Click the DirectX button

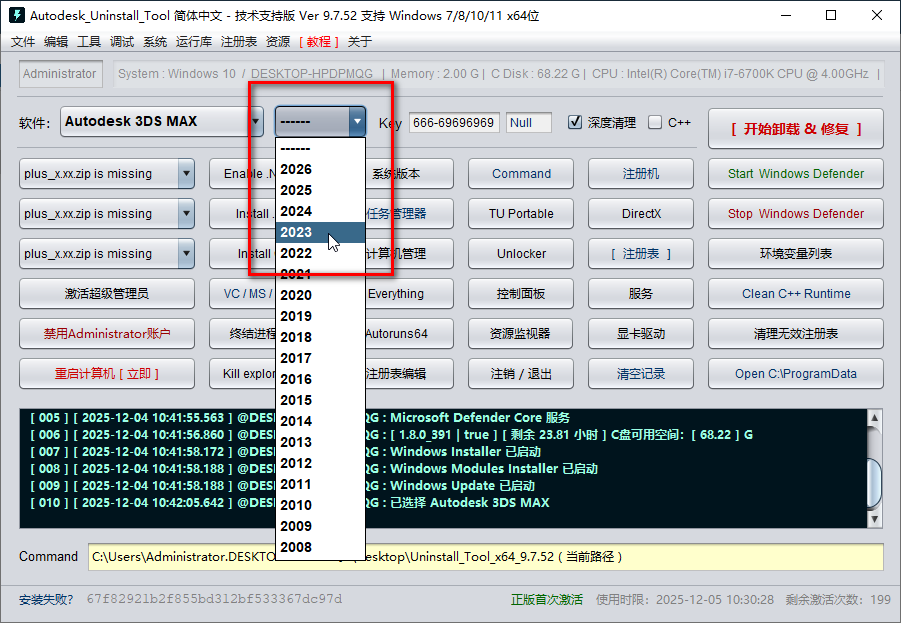(x=641, y=214)
